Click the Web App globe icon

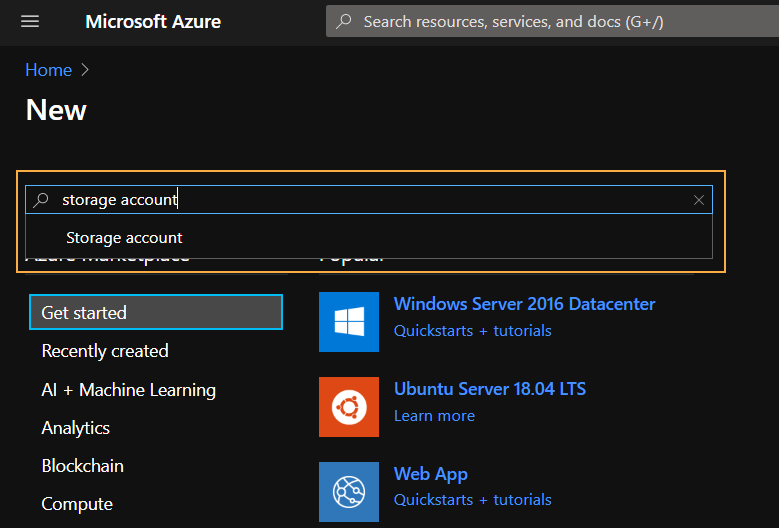(349, 492)
